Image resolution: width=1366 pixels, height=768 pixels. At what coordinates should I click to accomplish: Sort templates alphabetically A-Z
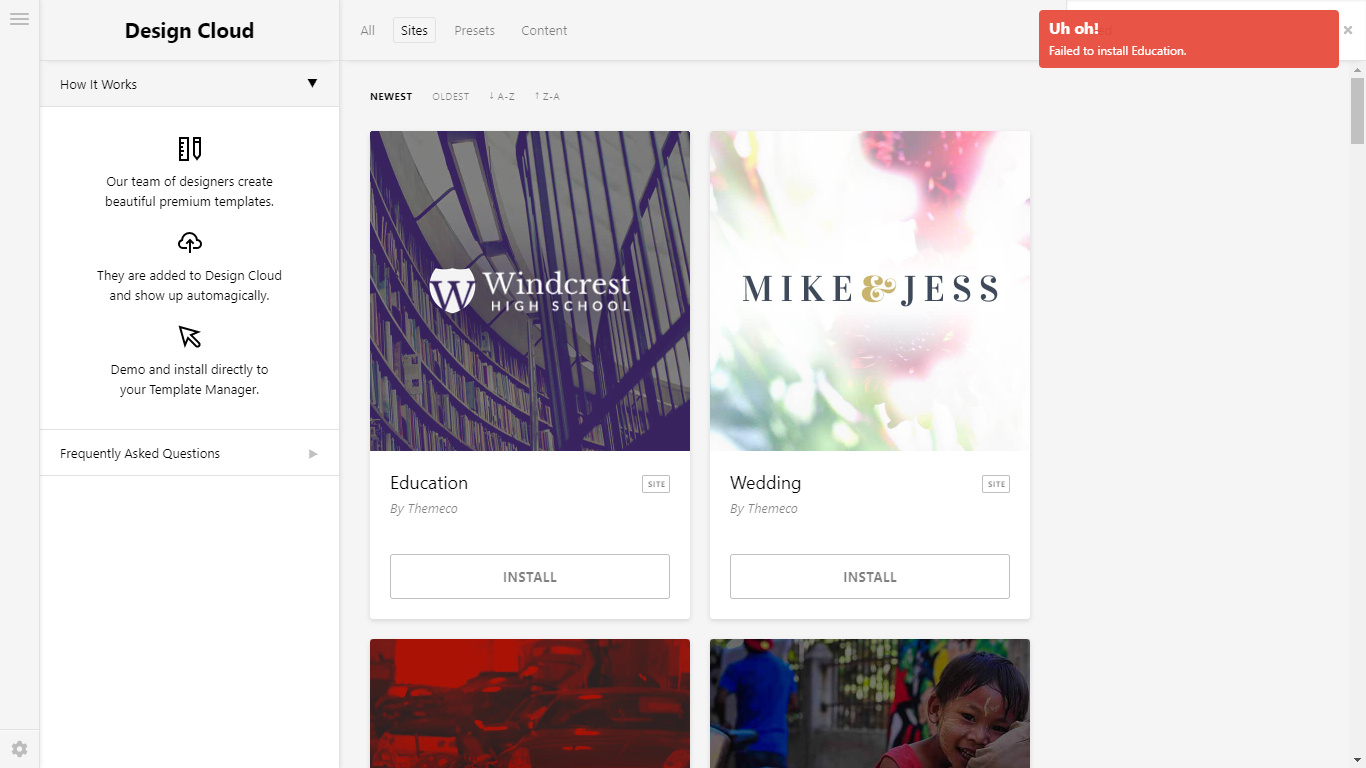(x=502, y=97)
